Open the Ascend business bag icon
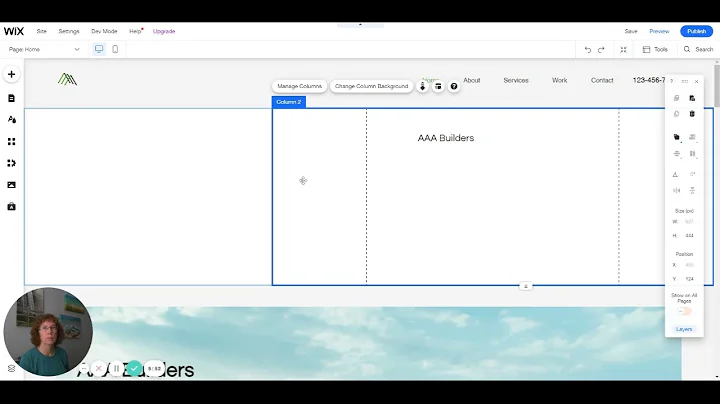This screenshot has width=720, height=404. point(11,207)
